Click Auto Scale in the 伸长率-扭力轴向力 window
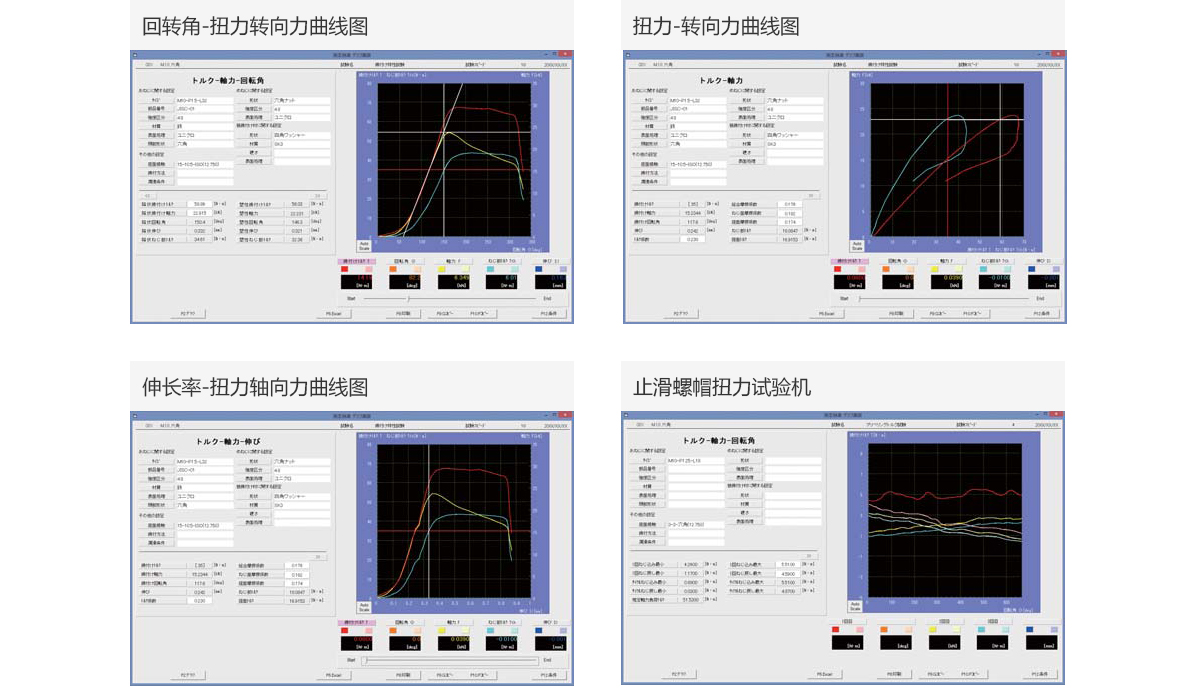Viewport: 1199px width, 693px height. coord(364,607)
